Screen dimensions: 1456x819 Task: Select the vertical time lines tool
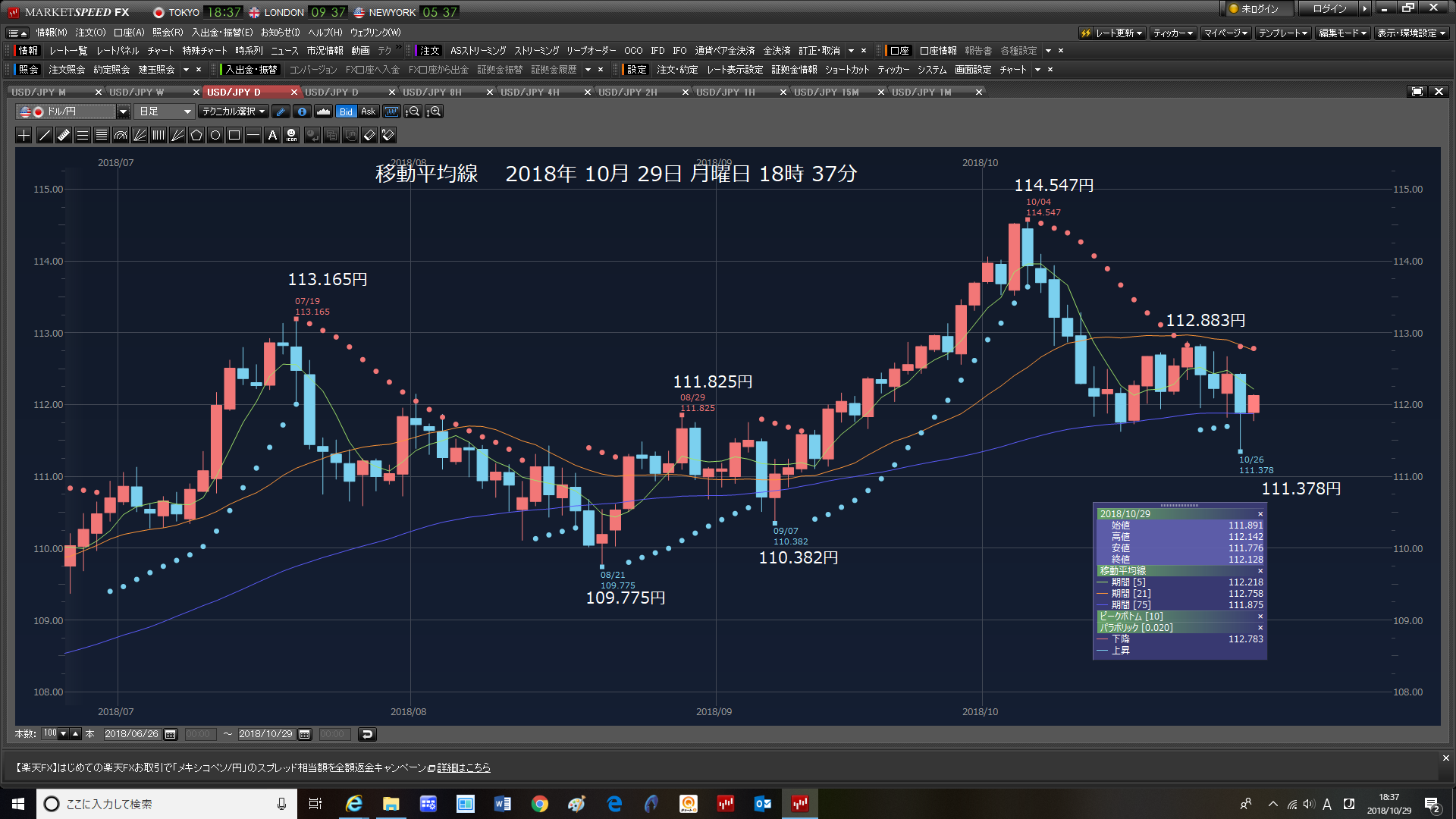tap(158, 136)
